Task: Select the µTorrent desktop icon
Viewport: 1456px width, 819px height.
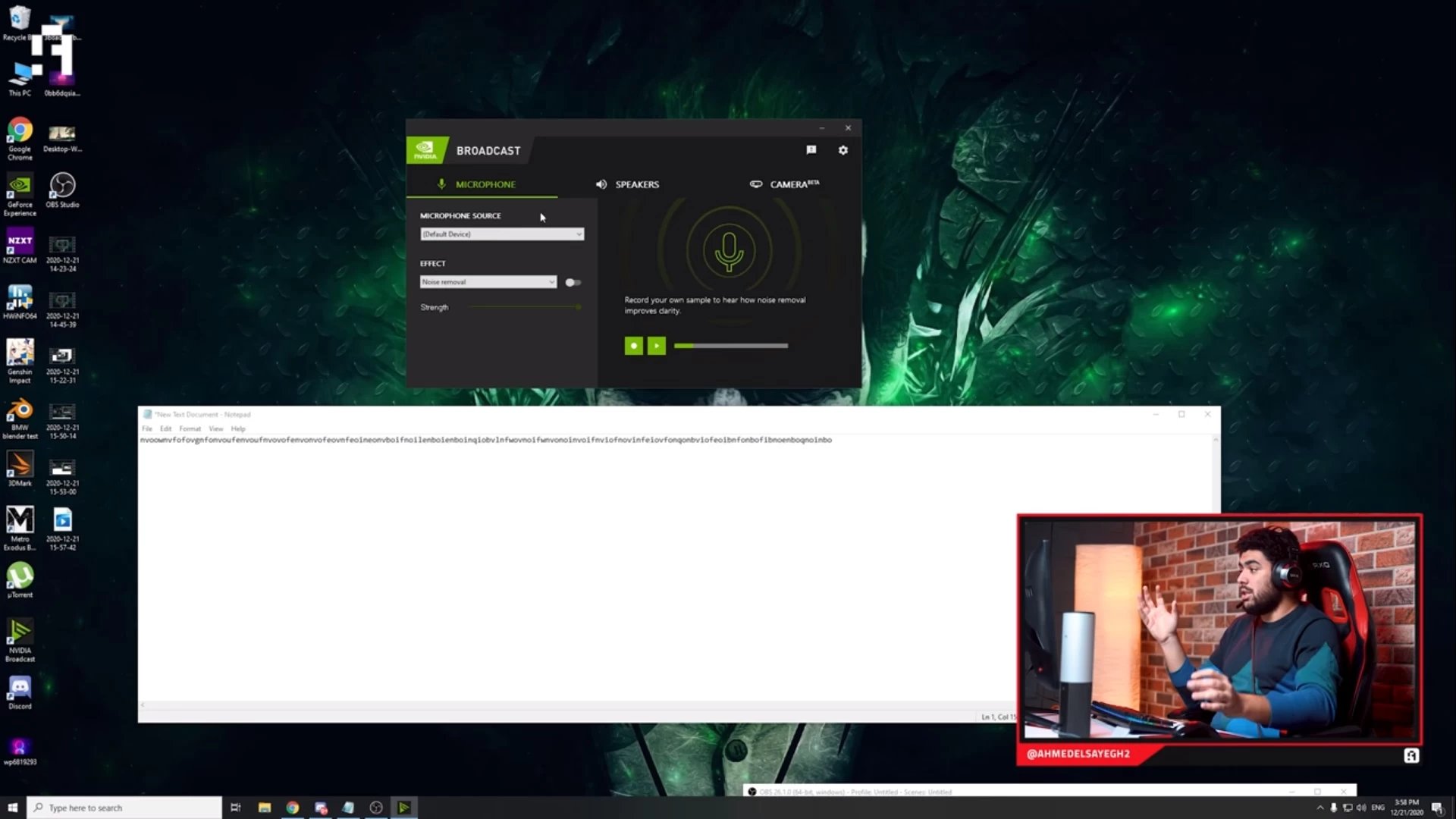Action: tap(20, 580)
